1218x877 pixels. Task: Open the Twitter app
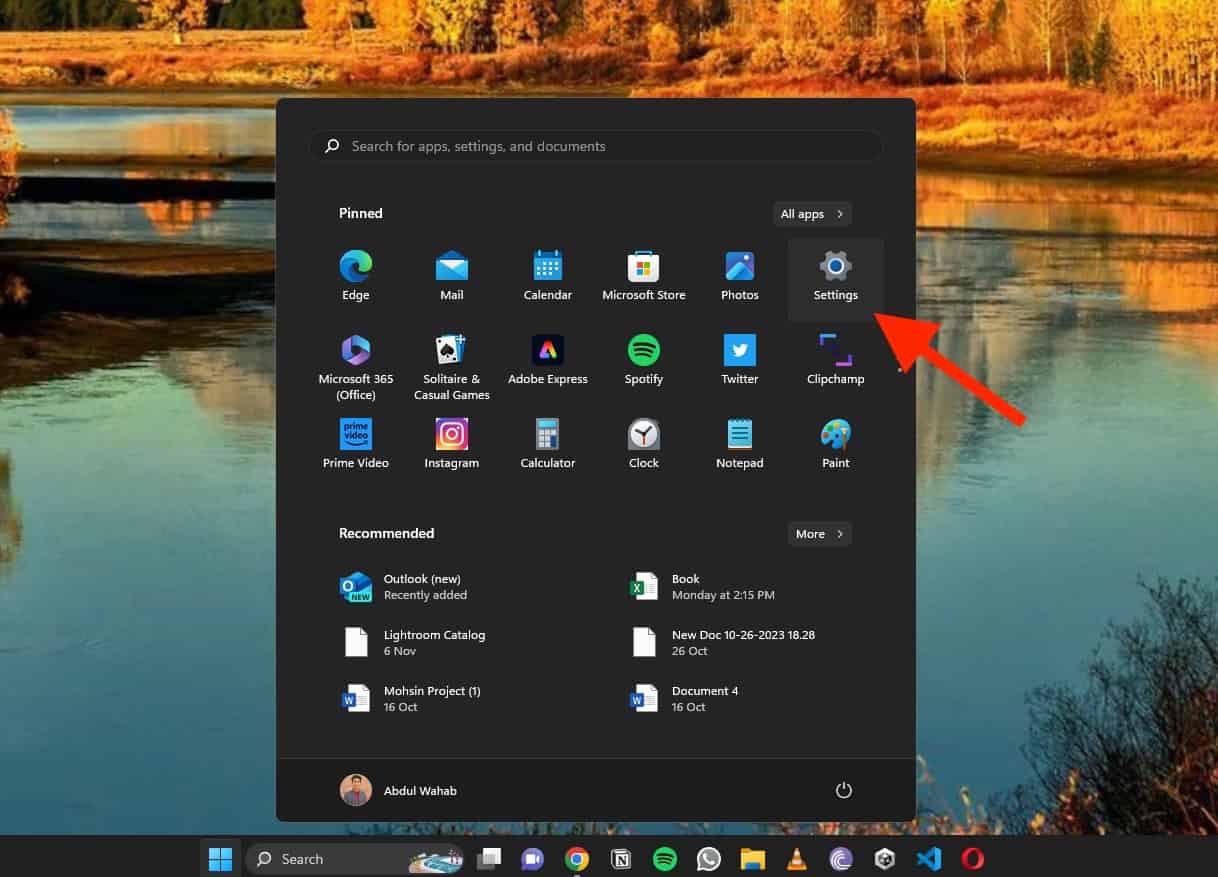click(x=739, y=360)
